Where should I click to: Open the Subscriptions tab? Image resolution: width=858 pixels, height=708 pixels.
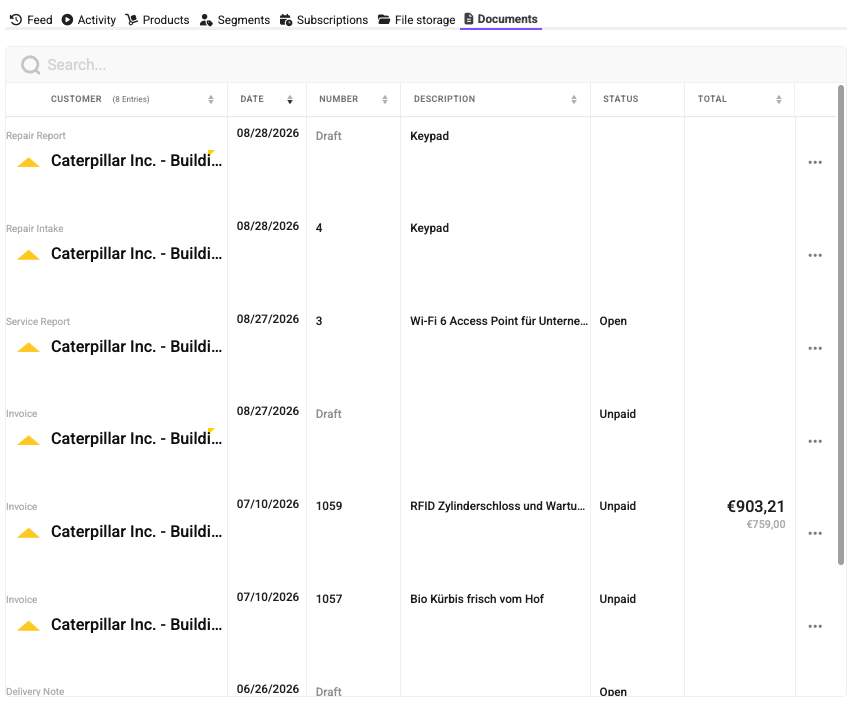click(324, 20)
